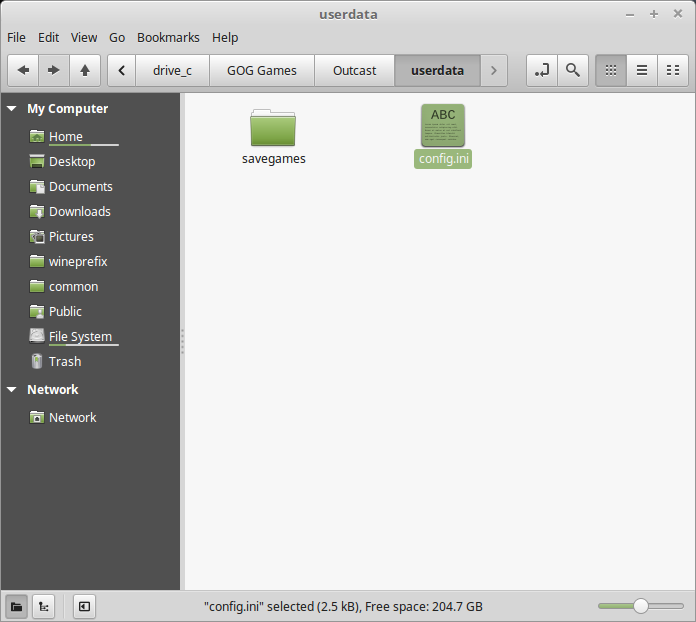Show Treeview sidebar button in status bar

(x=44, y=606)
